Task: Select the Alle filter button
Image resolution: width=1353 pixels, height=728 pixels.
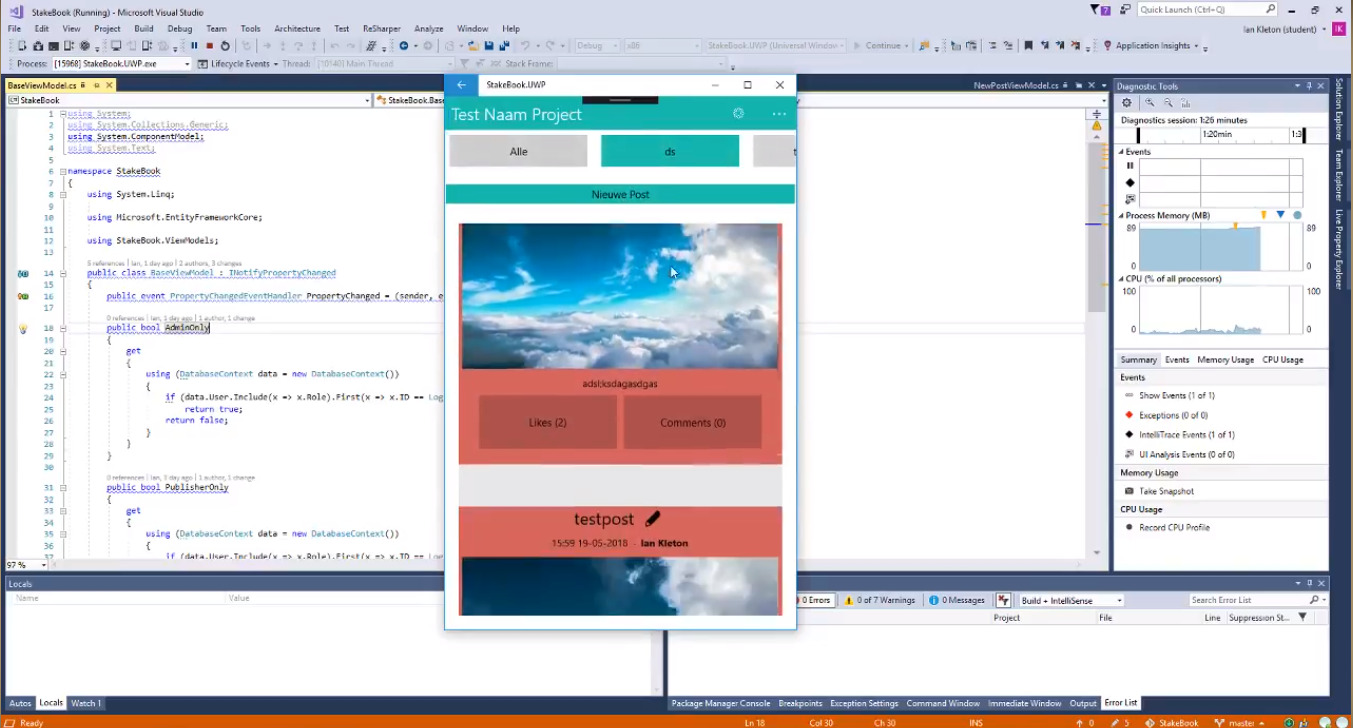Action: pyautogui.click(x=518, y=151)
